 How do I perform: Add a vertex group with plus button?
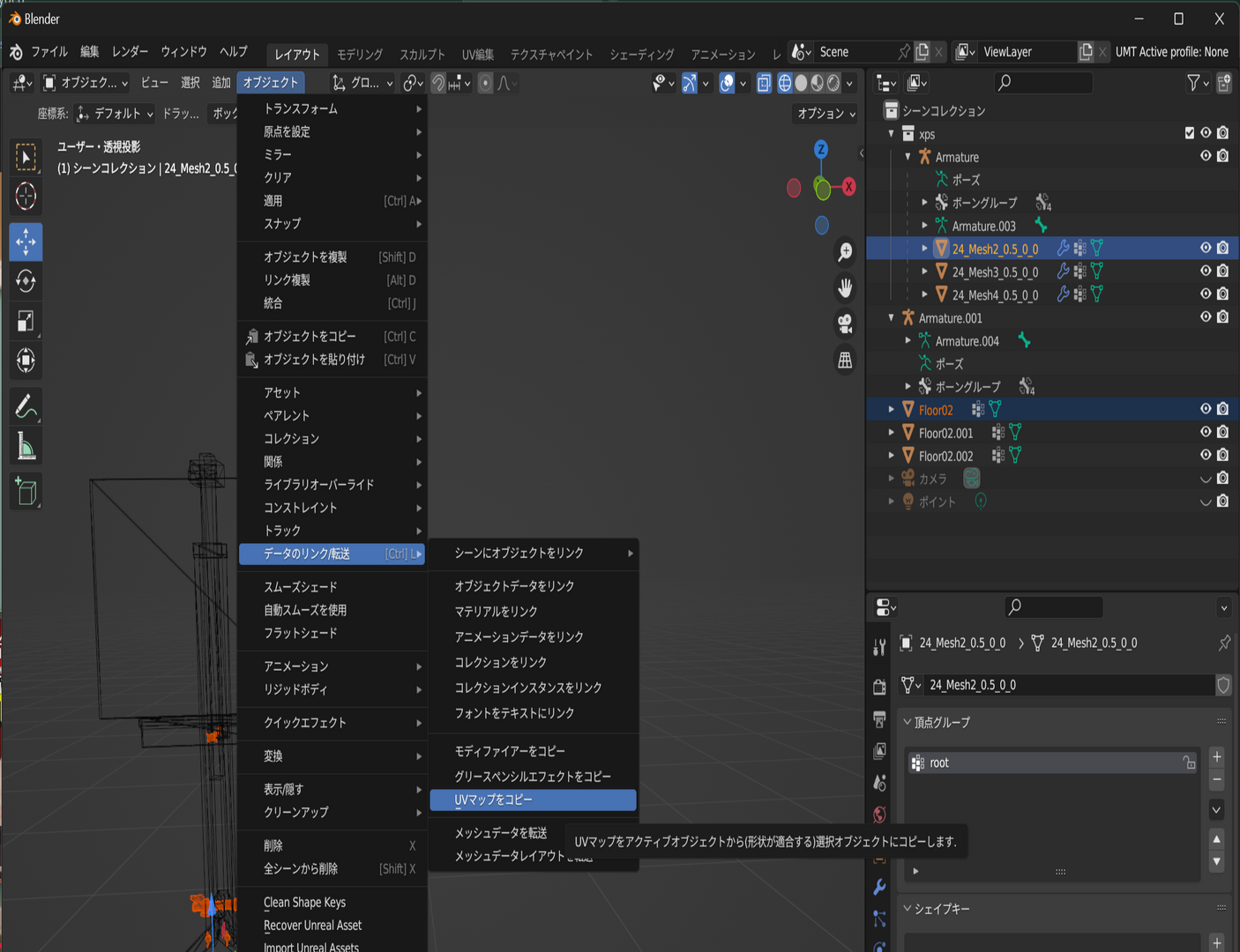pyautogui.click(x=1217, y=757)
